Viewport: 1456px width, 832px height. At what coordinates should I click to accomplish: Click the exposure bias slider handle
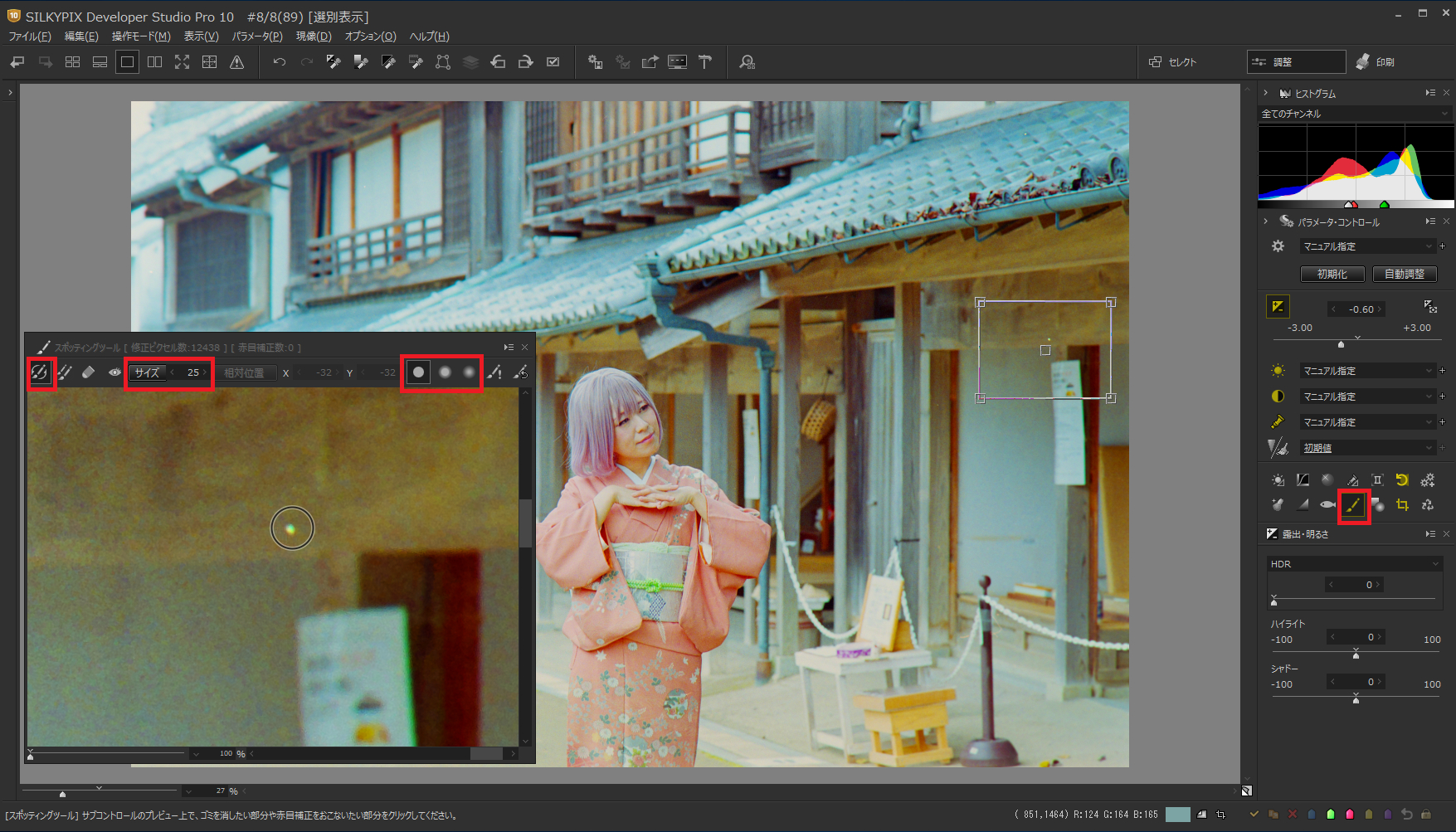coord(1342,343)
